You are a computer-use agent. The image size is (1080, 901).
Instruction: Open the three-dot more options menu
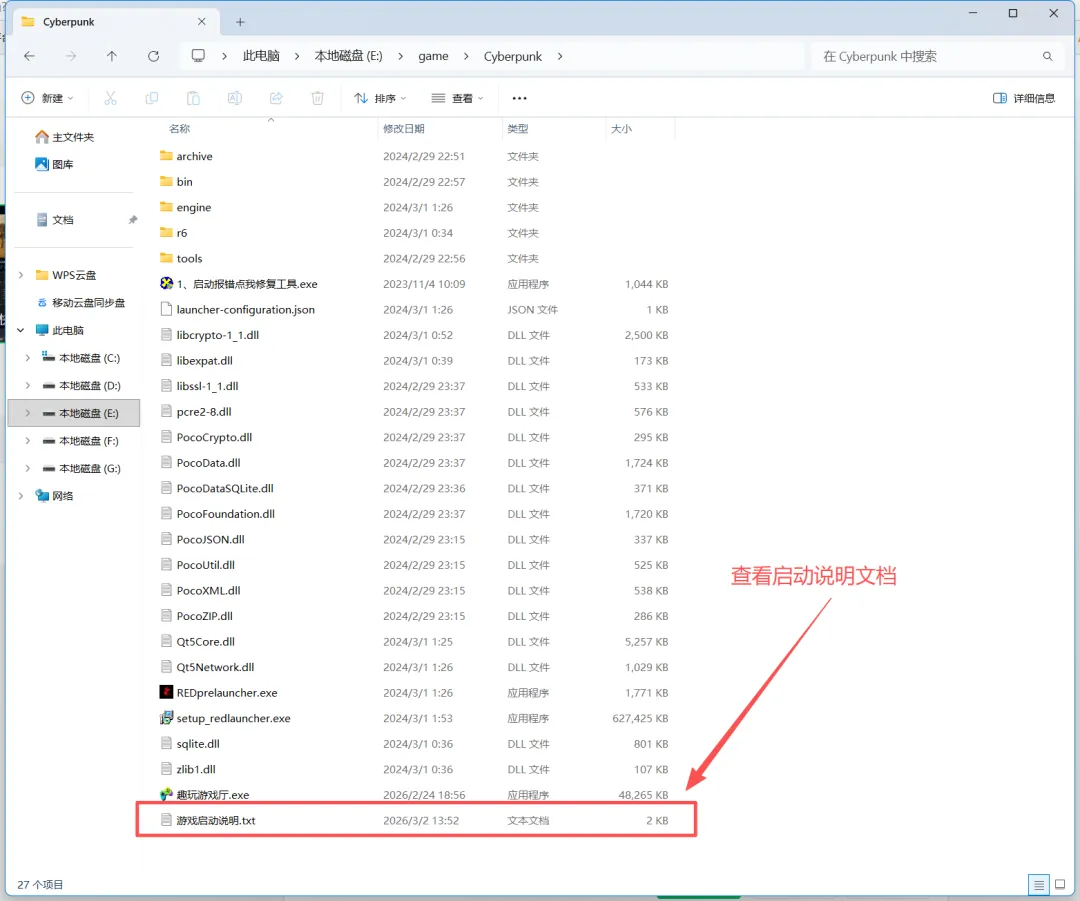click(519, 99)
